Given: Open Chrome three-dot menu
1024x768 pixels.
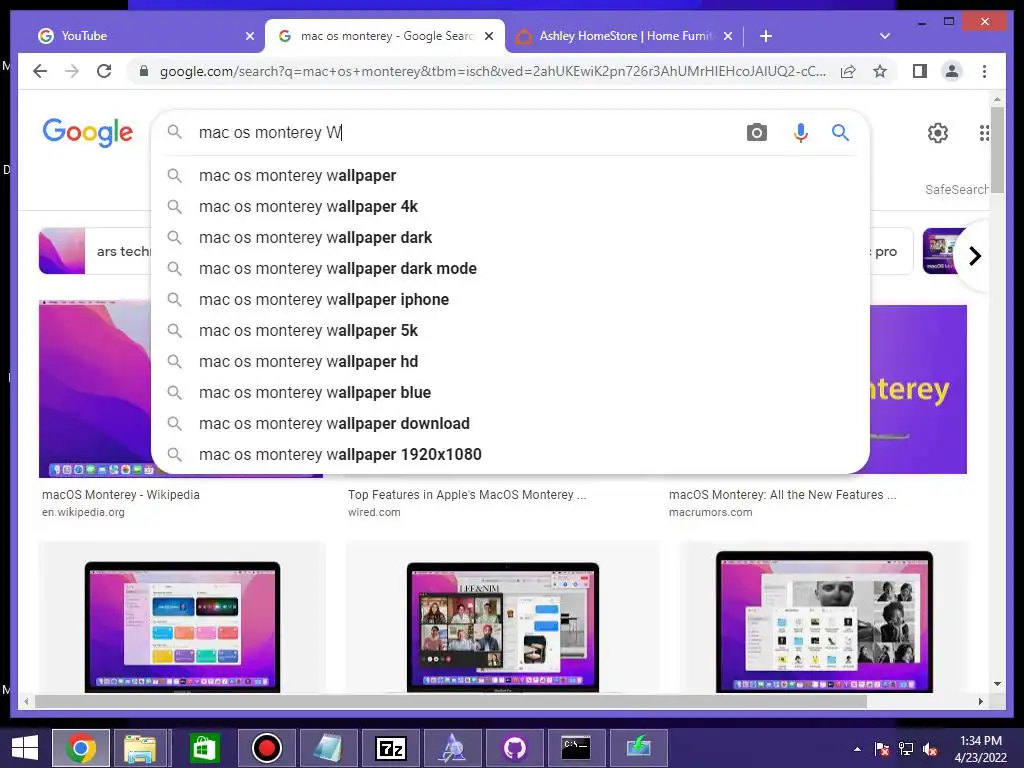Looking at the screenshot, I should pos(984,71).
